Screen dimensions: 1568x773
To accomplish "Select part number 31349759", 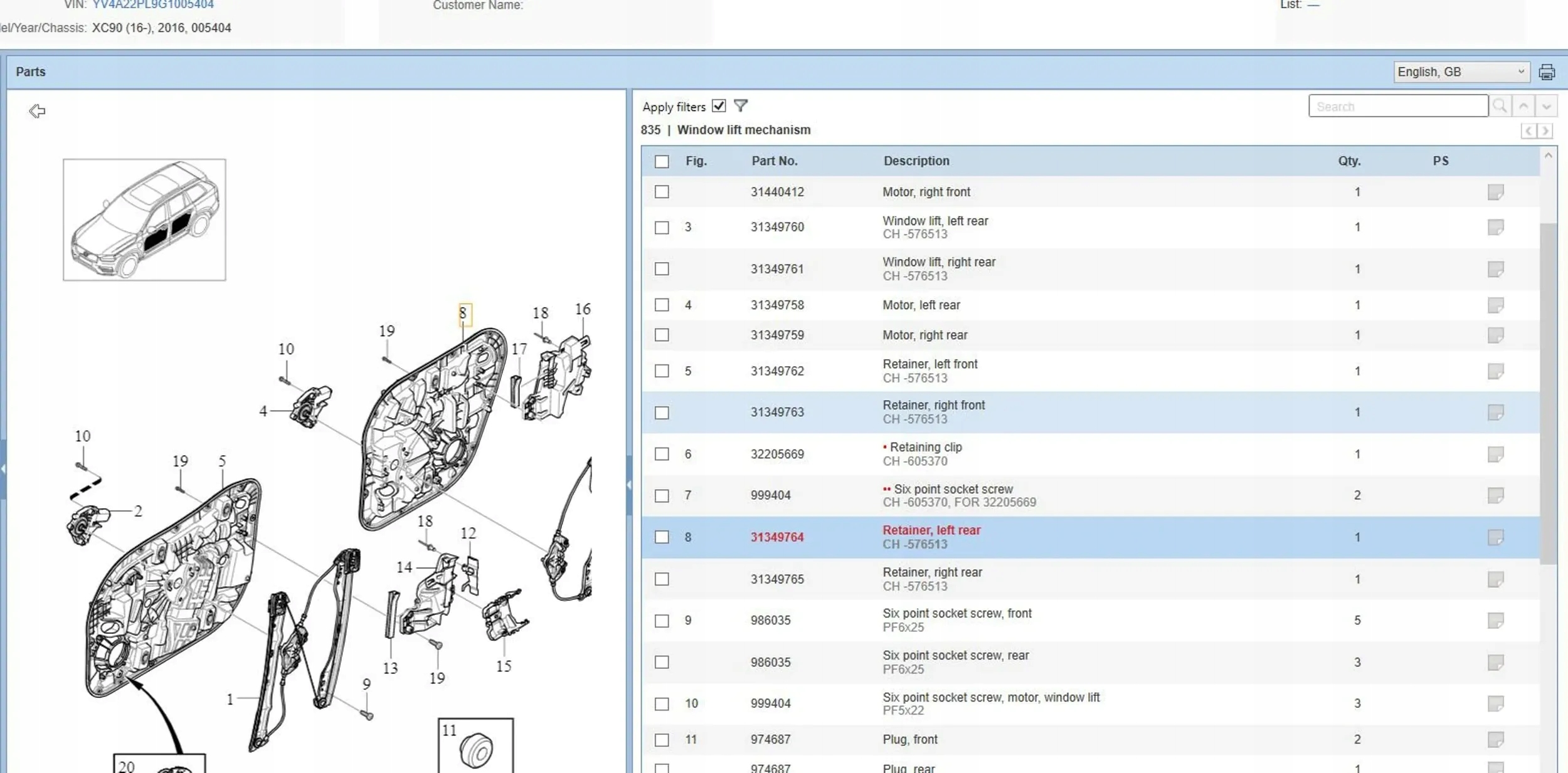I will 777,335.
